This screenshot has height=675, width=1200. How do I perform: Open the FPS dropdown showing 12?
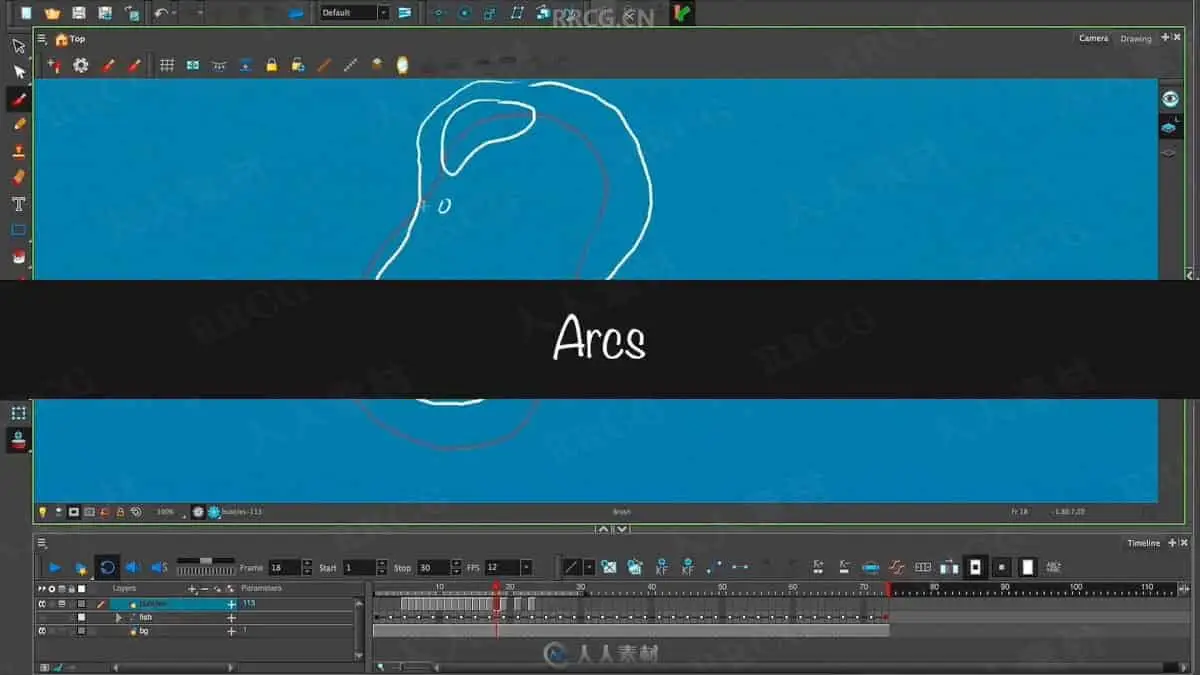pos(506,567)
